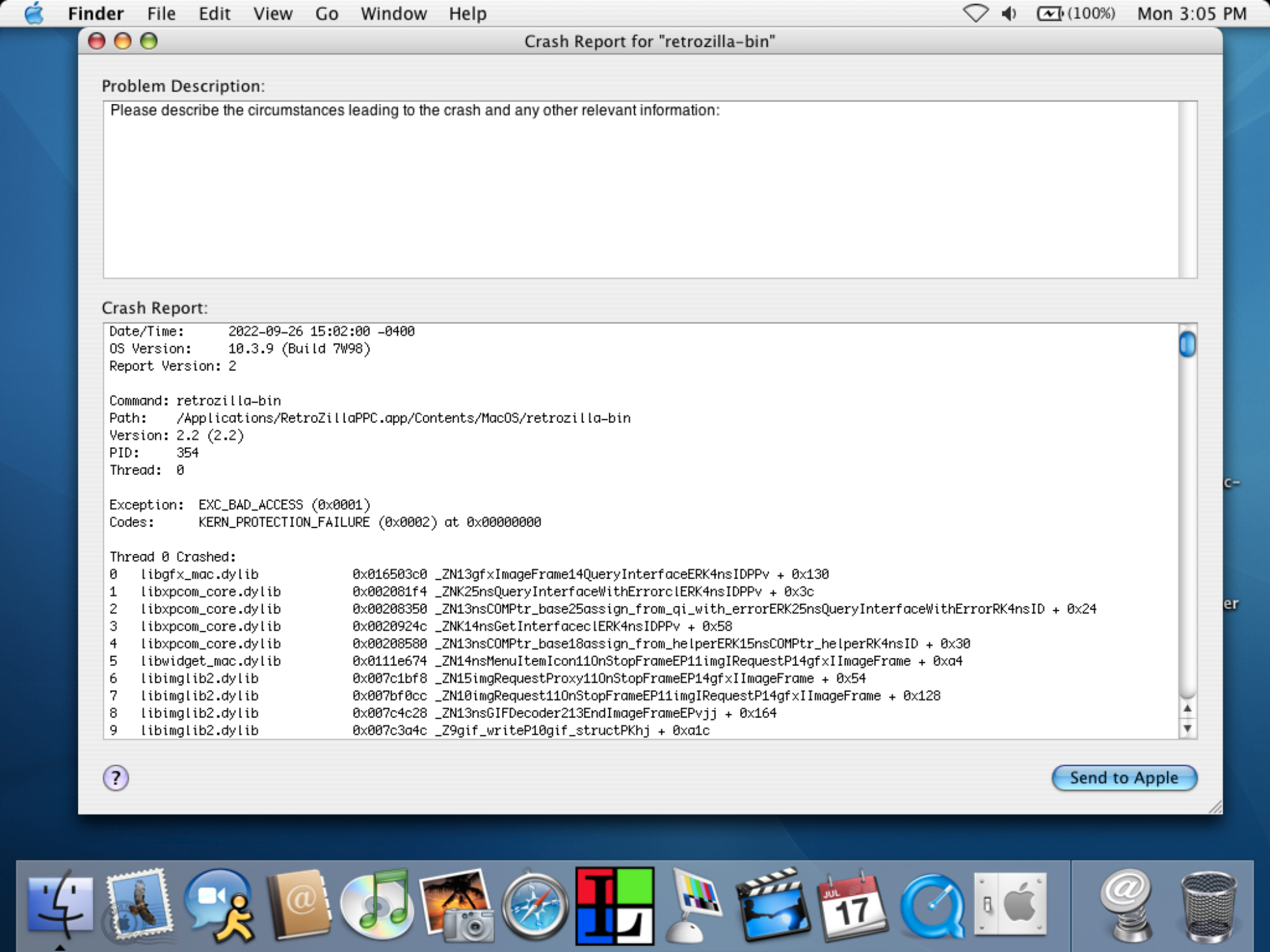Click the 'Command: retrozilla-bin' line

pos(195,401)
